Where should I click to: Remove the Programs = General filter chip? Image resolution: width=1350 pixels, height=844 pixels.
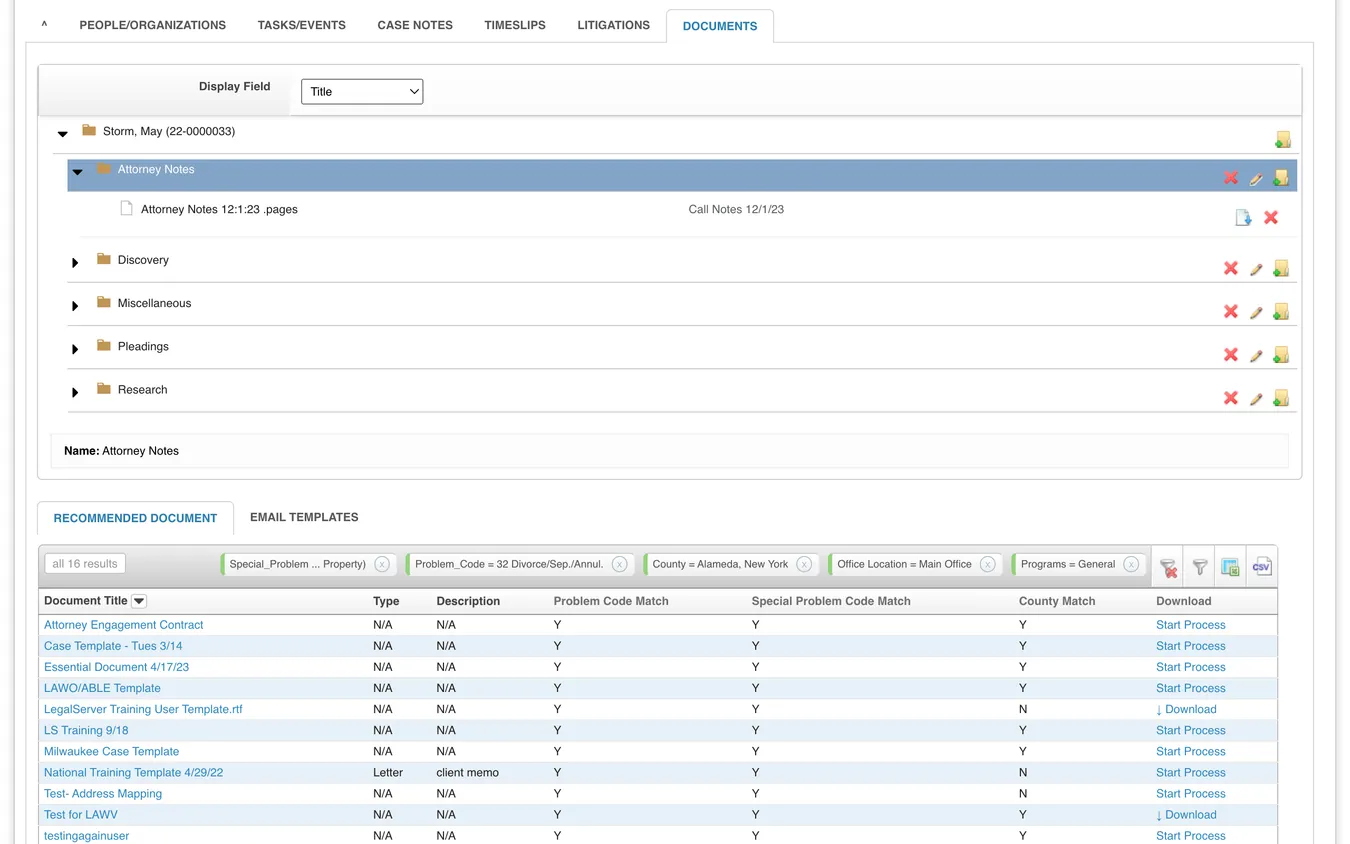[x=1131, y=564]
